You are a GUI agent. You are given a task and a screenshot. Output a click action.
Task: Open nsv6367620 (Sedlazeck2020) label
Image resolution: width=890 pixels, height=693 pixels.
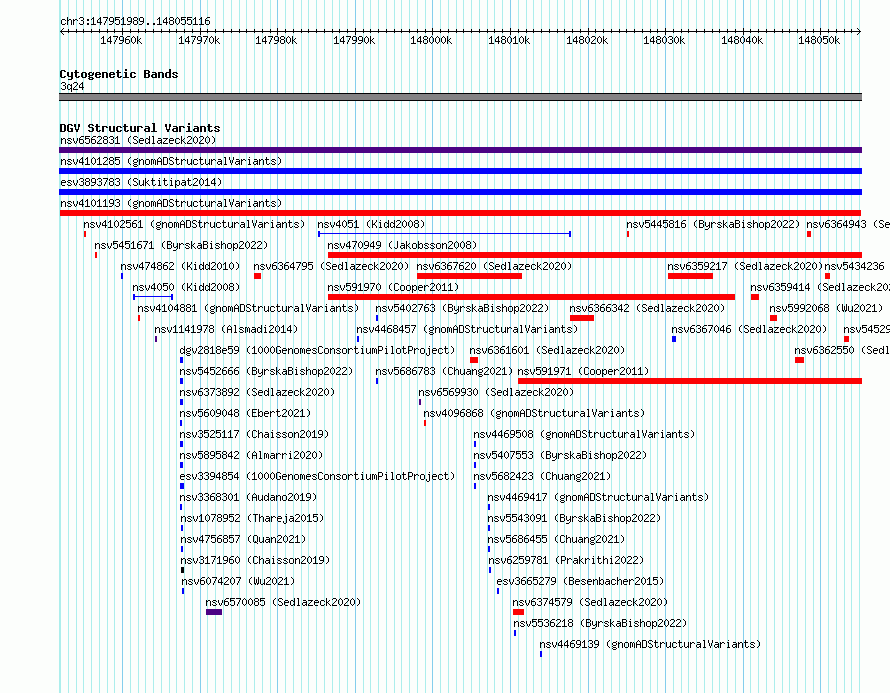click(494, 266)
